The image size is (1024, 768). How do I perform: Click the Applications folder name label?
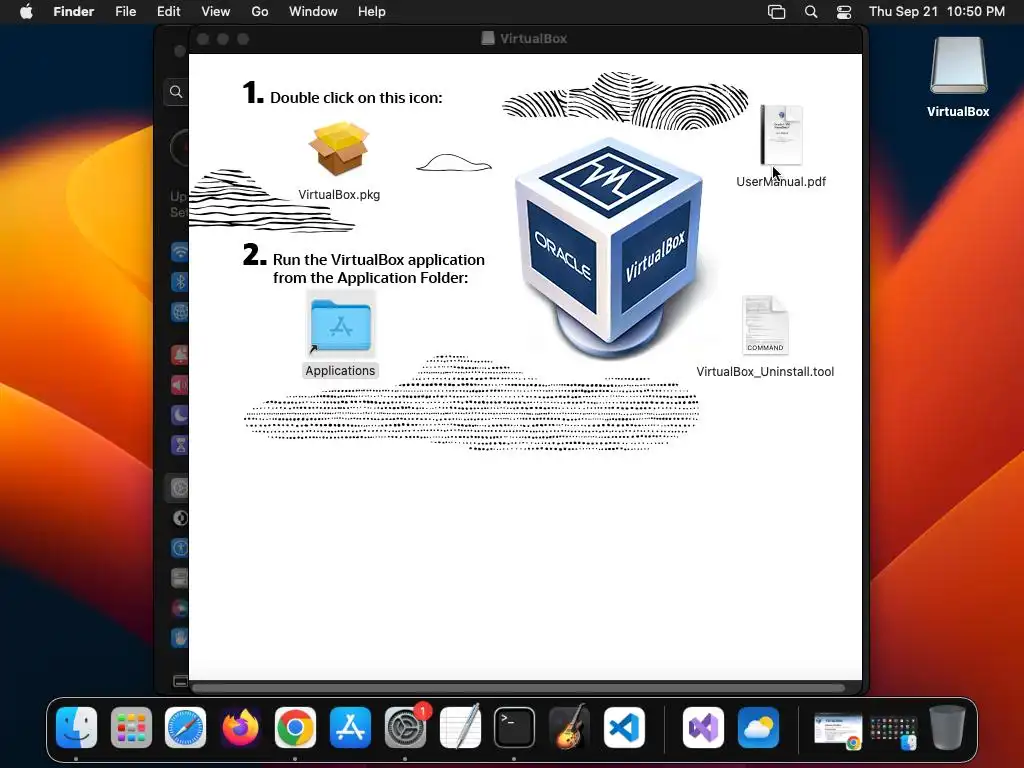(340, 370)
